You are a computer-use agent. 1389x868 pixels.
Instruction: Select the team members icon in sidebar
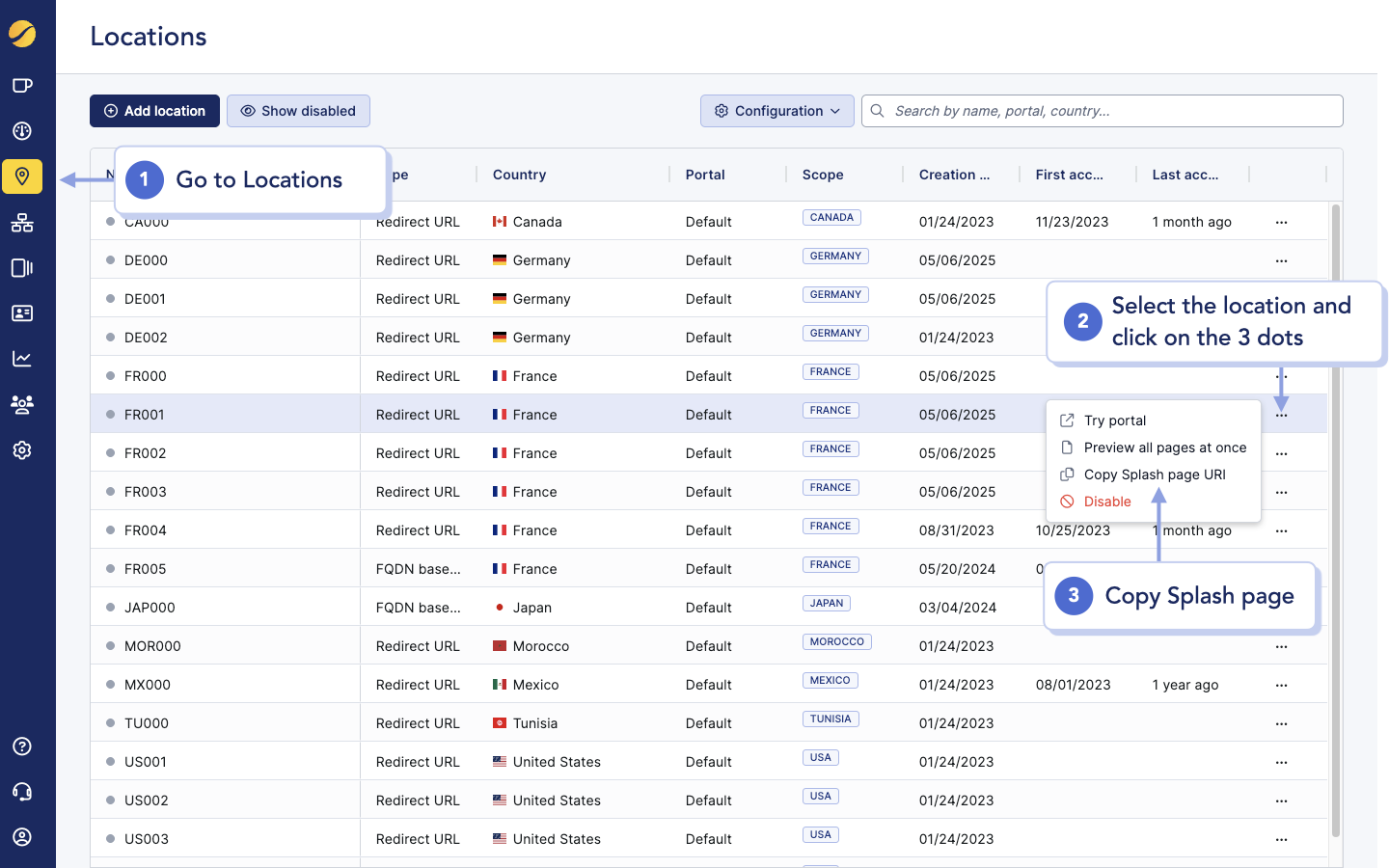(22, 404)
